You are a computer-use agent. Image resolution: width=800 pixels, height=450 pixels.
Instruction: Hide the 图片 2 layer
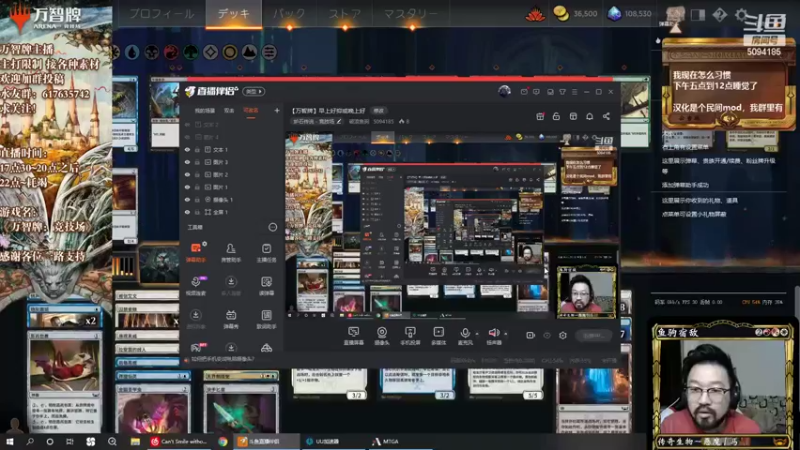point(187,174)
